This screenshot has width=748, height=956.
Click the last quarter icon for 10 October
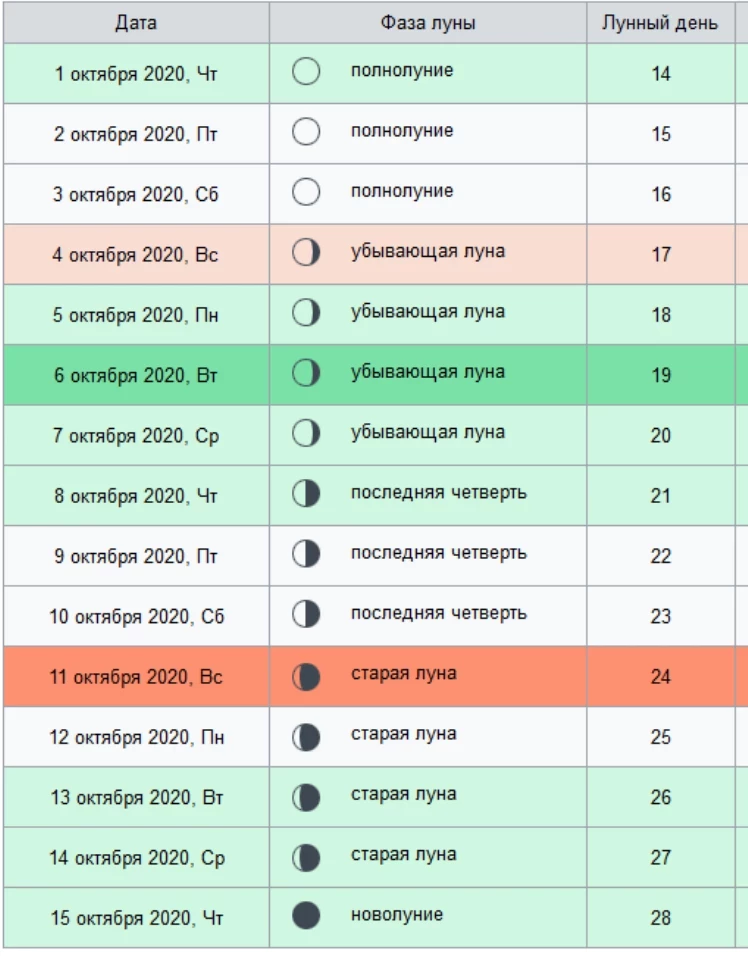(x=306, y=614)
